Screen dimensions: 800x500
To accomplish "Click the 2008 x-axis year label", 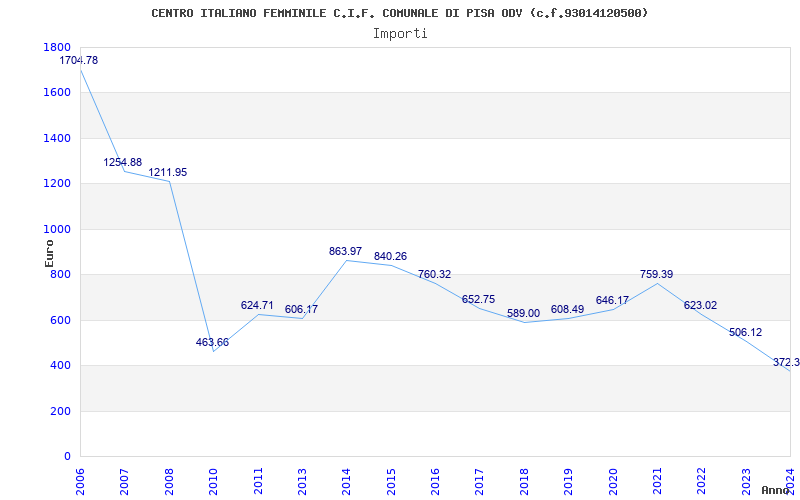I will [169, 481].
